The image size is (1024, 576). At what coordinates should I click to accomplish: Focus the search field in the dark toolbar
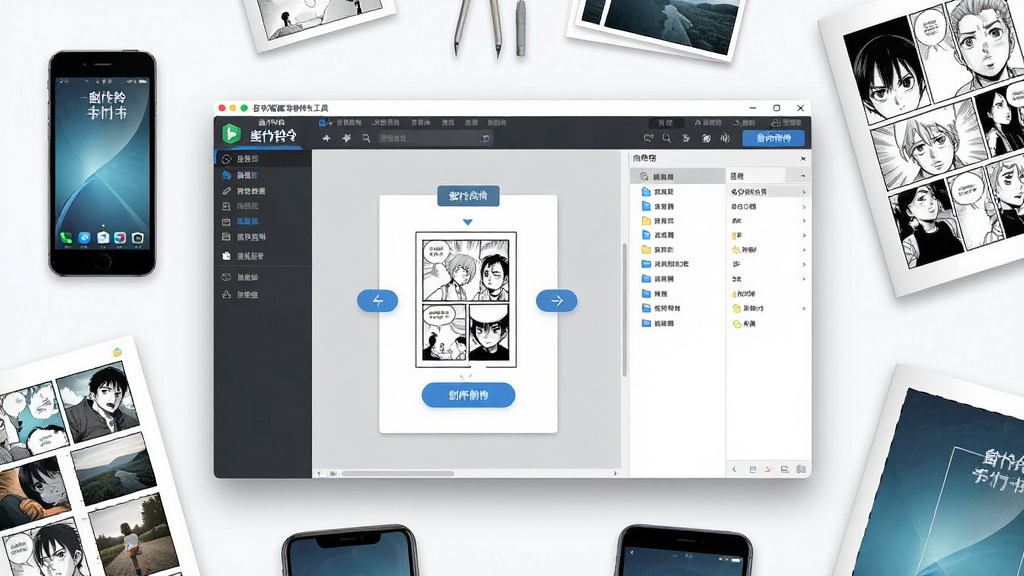[435, 138]
